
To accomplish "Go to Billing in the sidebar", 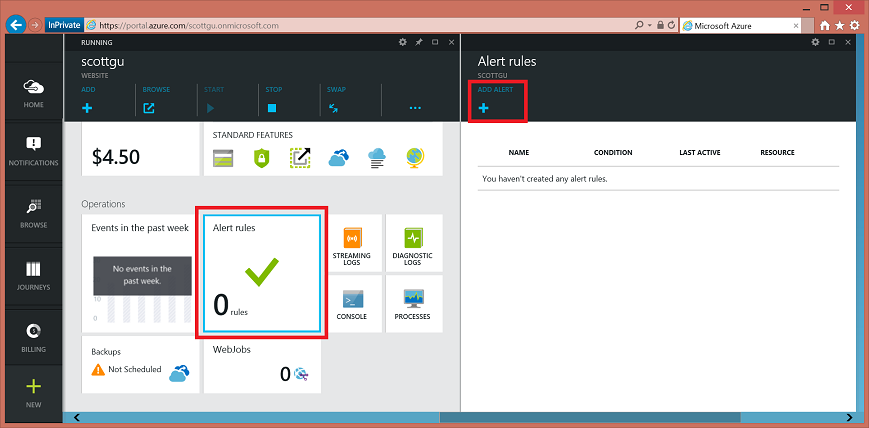I will click(x=33, y=338).
